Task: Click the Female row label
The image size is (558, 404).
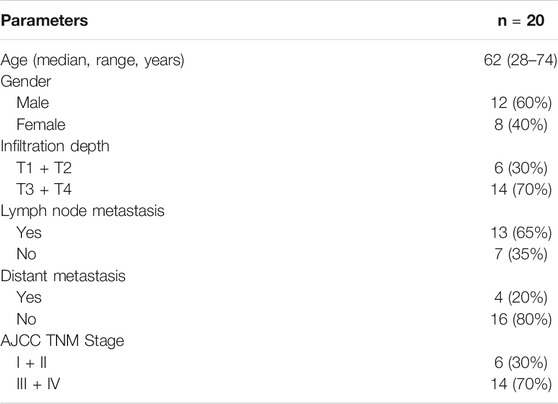Action: coord(41,125)
